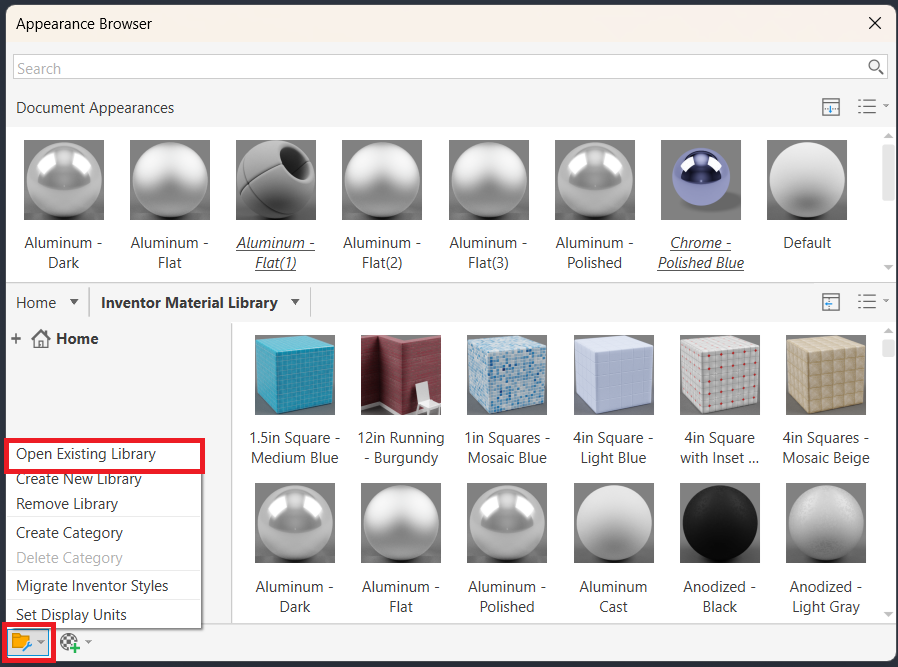Viewport: 898px width, 667px height.
Task: Select Remove Library from the menu
Action: click(104, 504)
